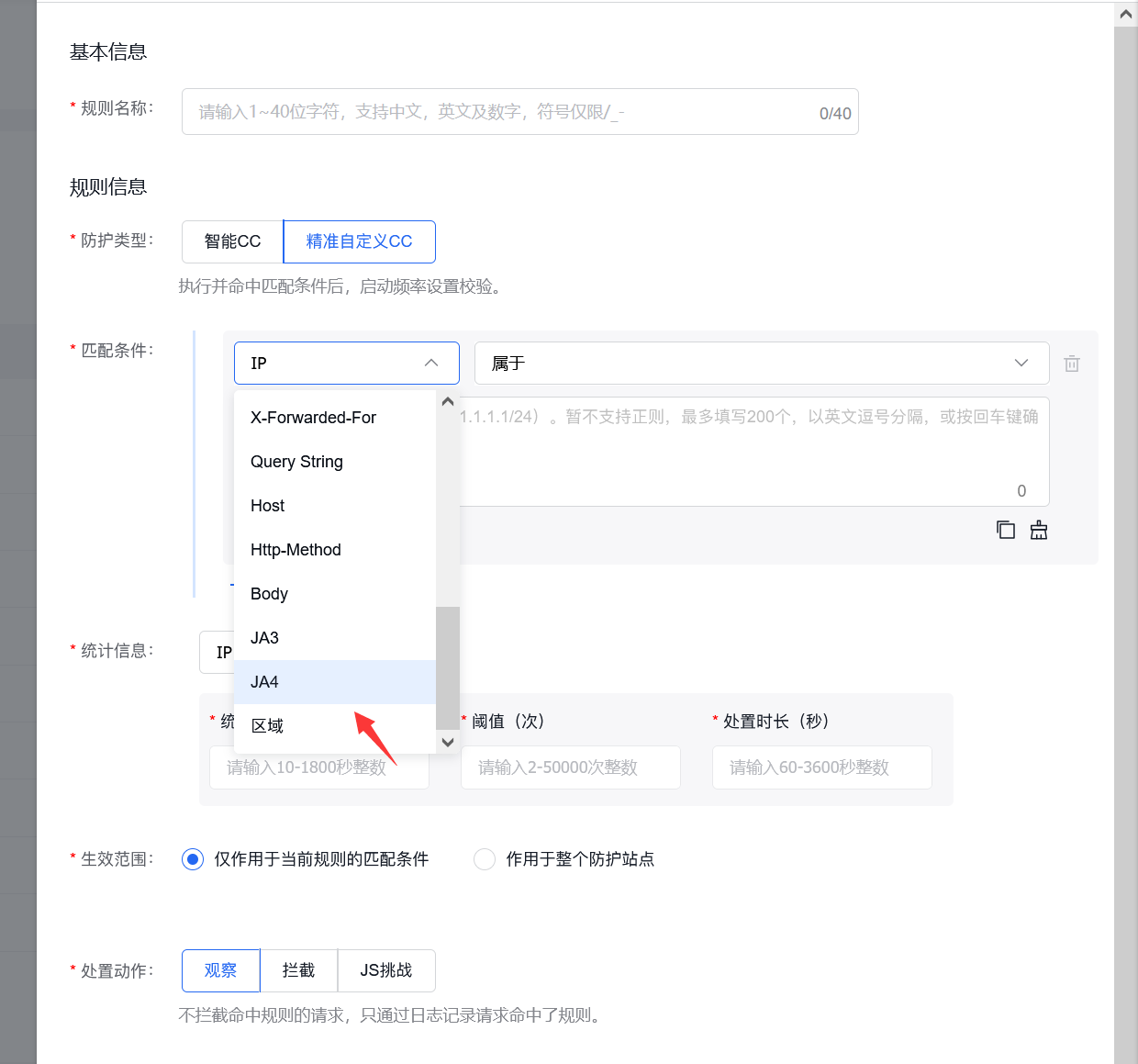The height and width of the screenshot is (1064, 1138).
Task: Open the 属于 operator dropdown
Action: 1021,363
